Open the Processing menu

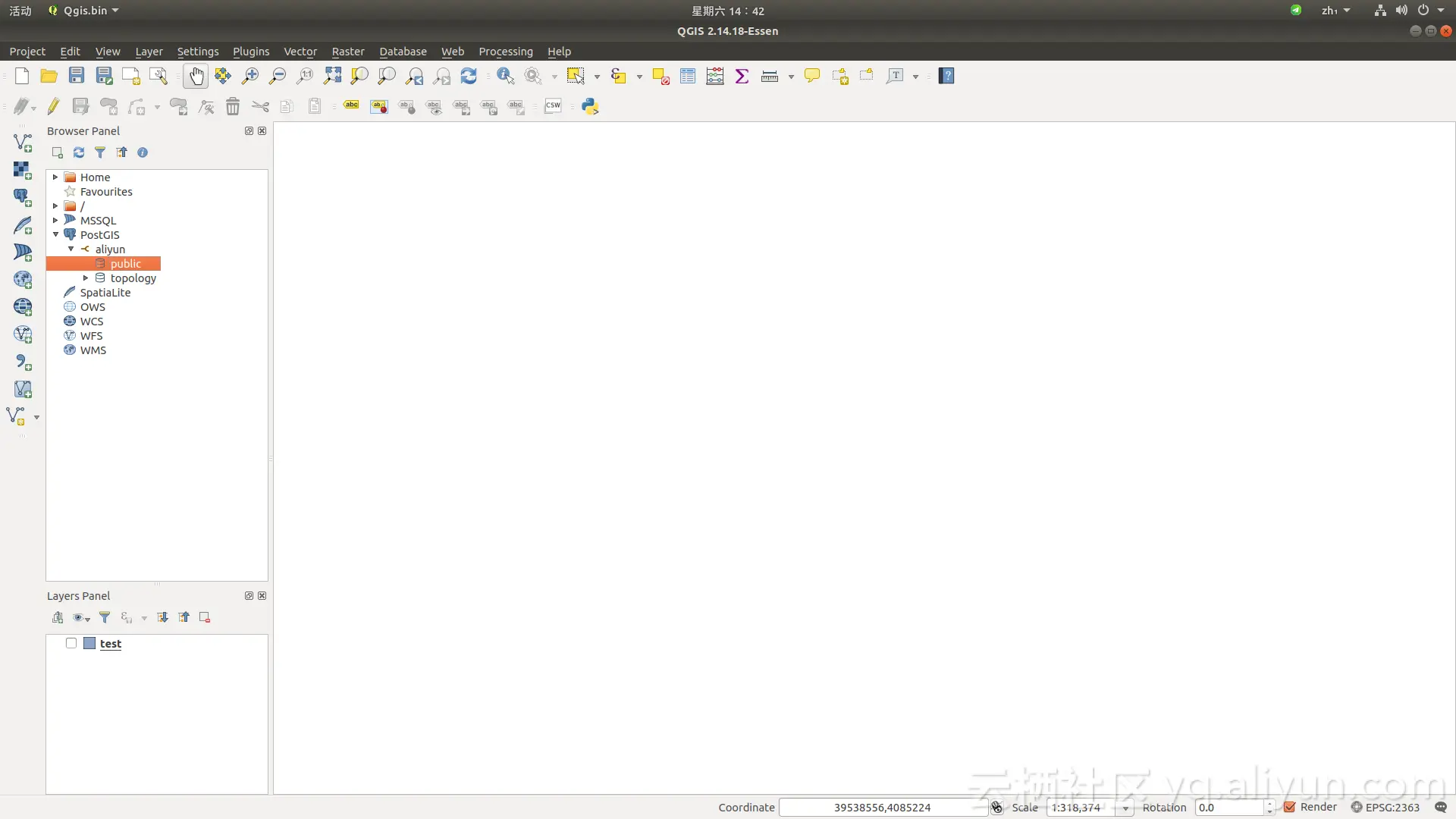click(505, 51)
